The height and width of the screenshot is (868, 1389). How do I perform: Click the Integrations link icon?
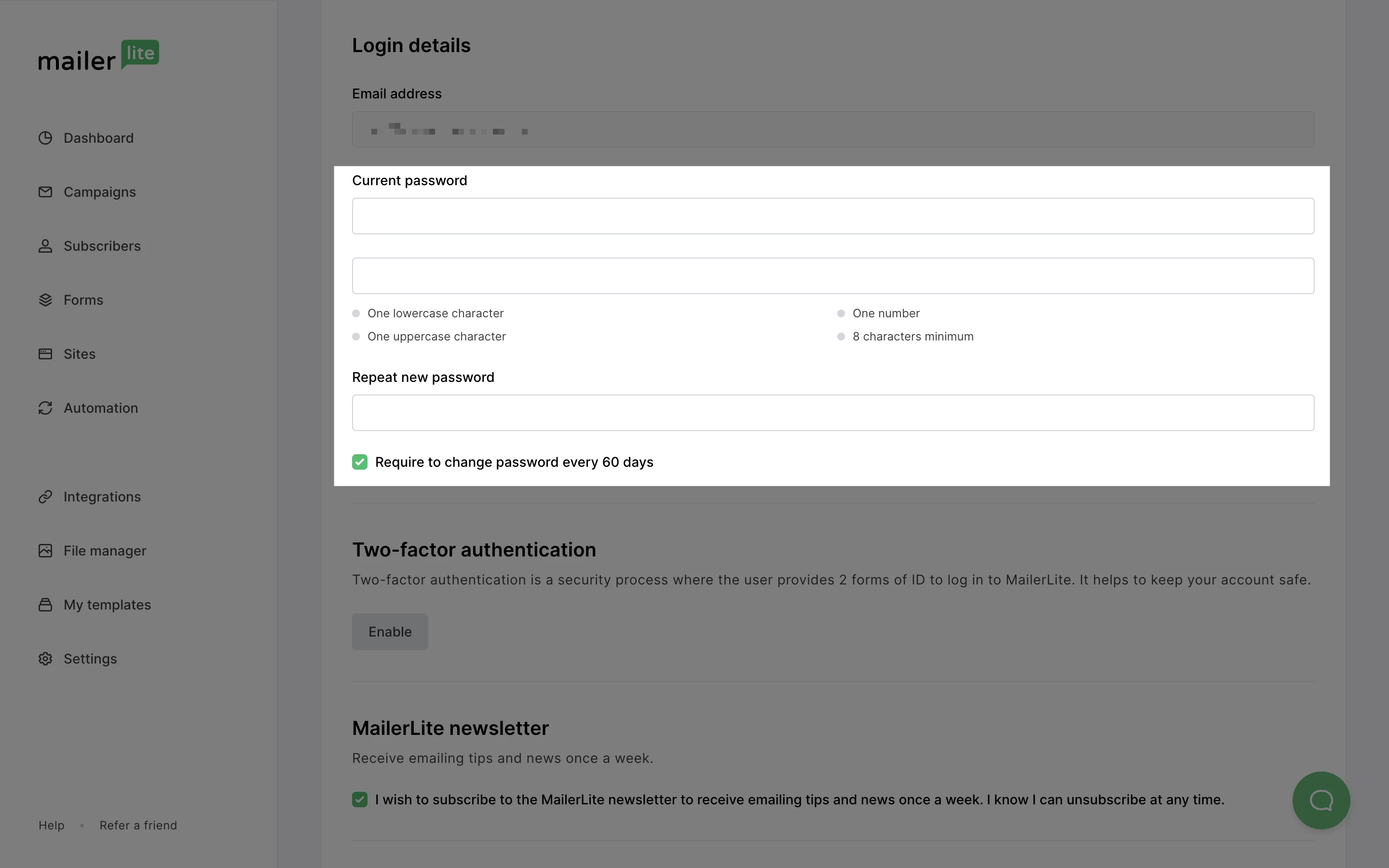click(x=45, y=497)
